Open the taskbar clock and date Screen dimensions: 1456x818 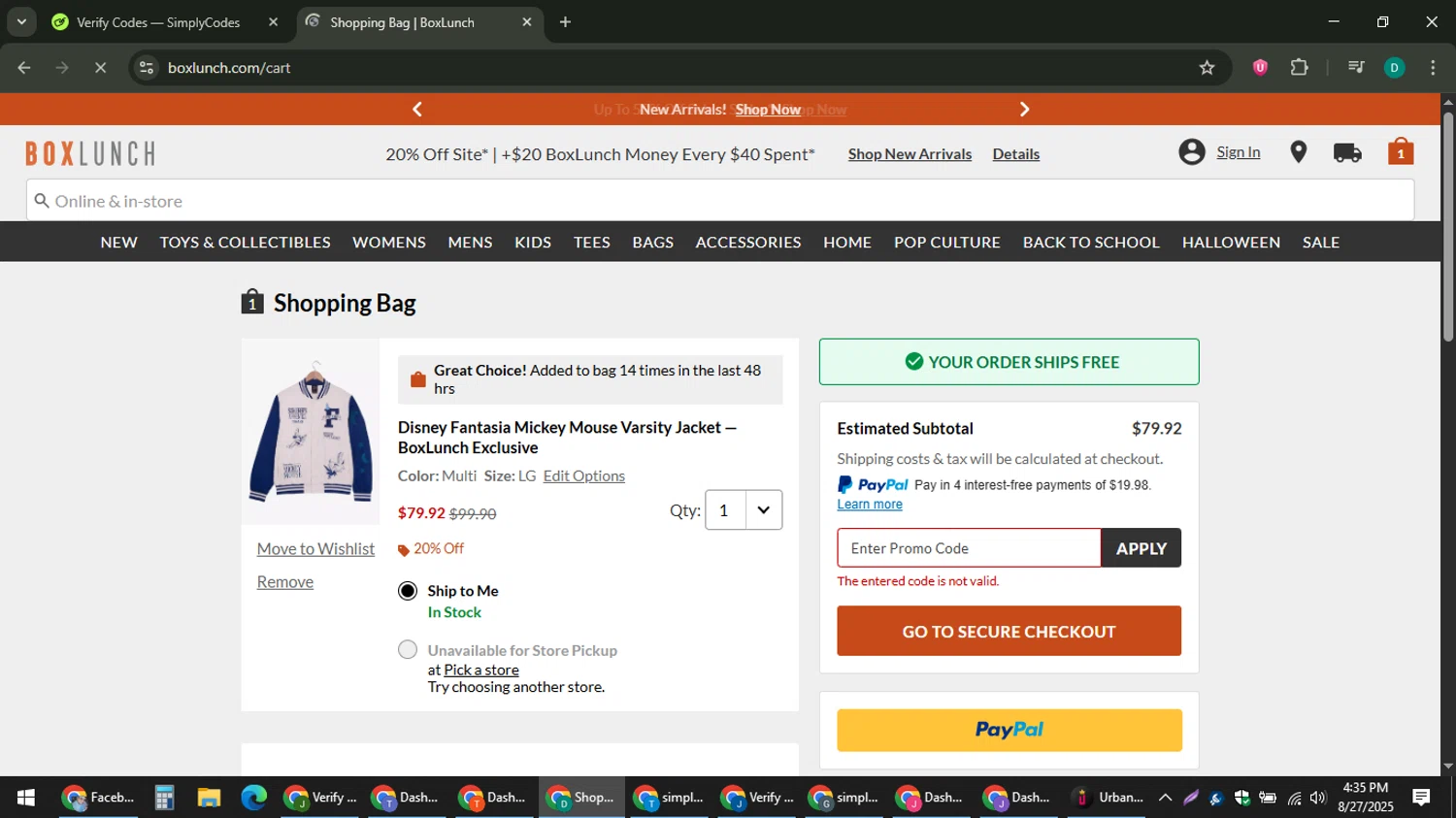[x=1365, y=798]
